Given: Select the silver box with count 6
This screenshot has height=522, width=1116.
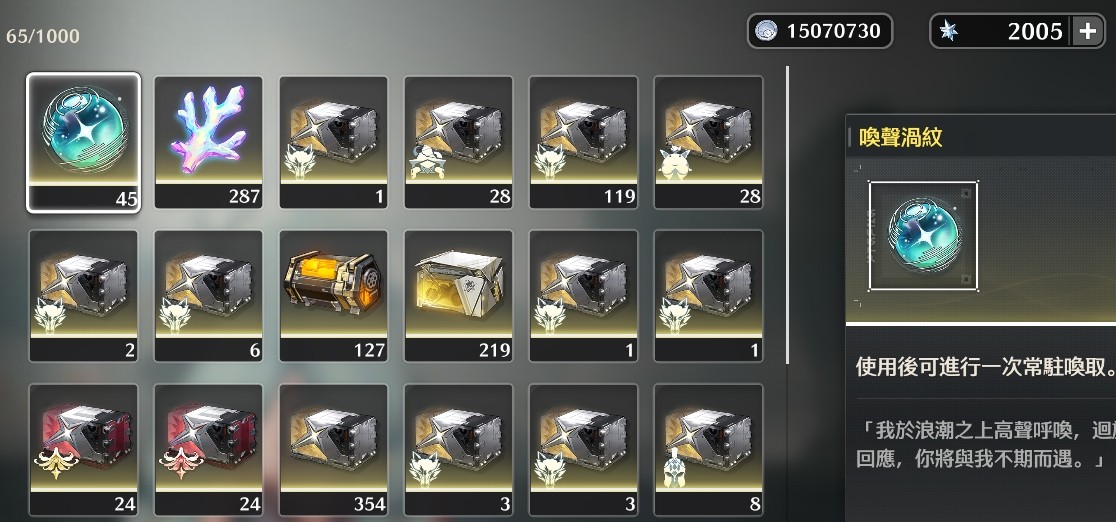Looking at the screenshot, I should click(209, 296).
